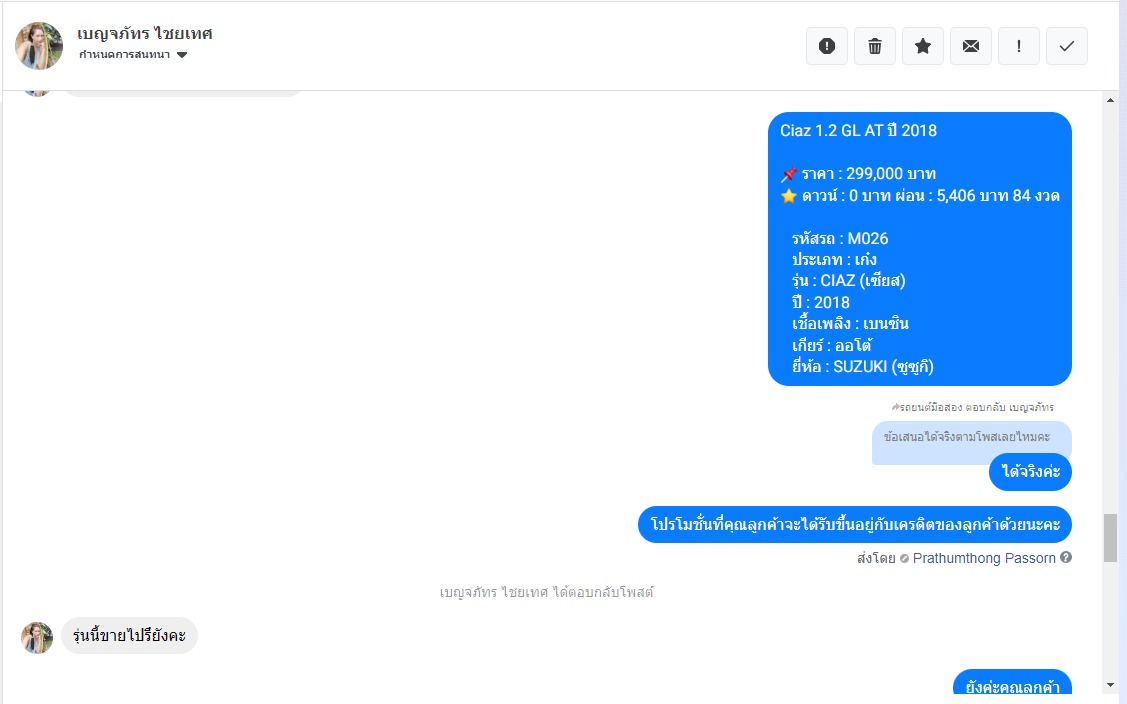Click customer avatar beside รุ่นนี้ขายไปรียังคะ message
This screenshot has height=704, width=1127.
pos(37,637)
